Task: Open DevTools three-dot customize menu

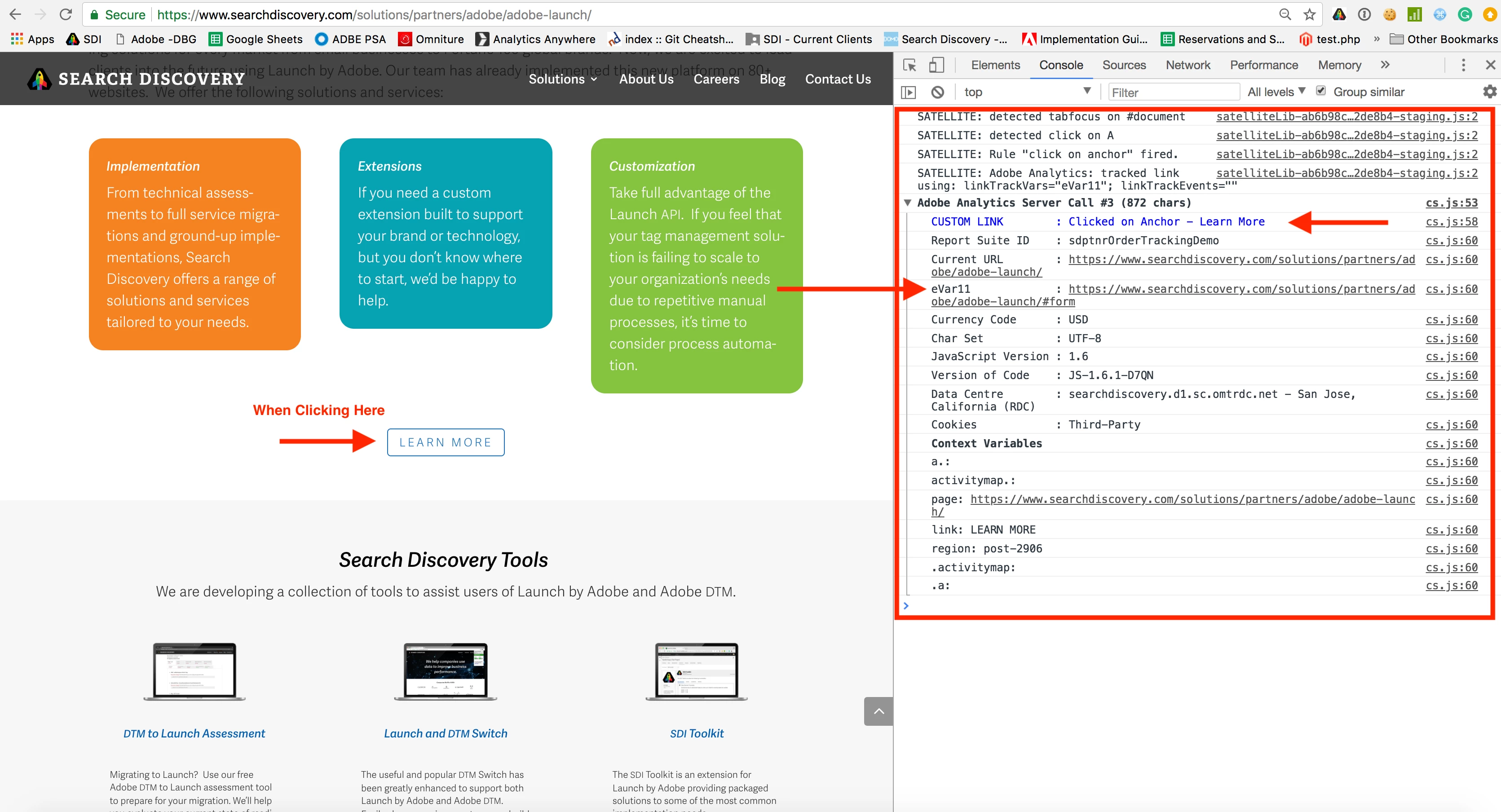Action: [1463, 65]
